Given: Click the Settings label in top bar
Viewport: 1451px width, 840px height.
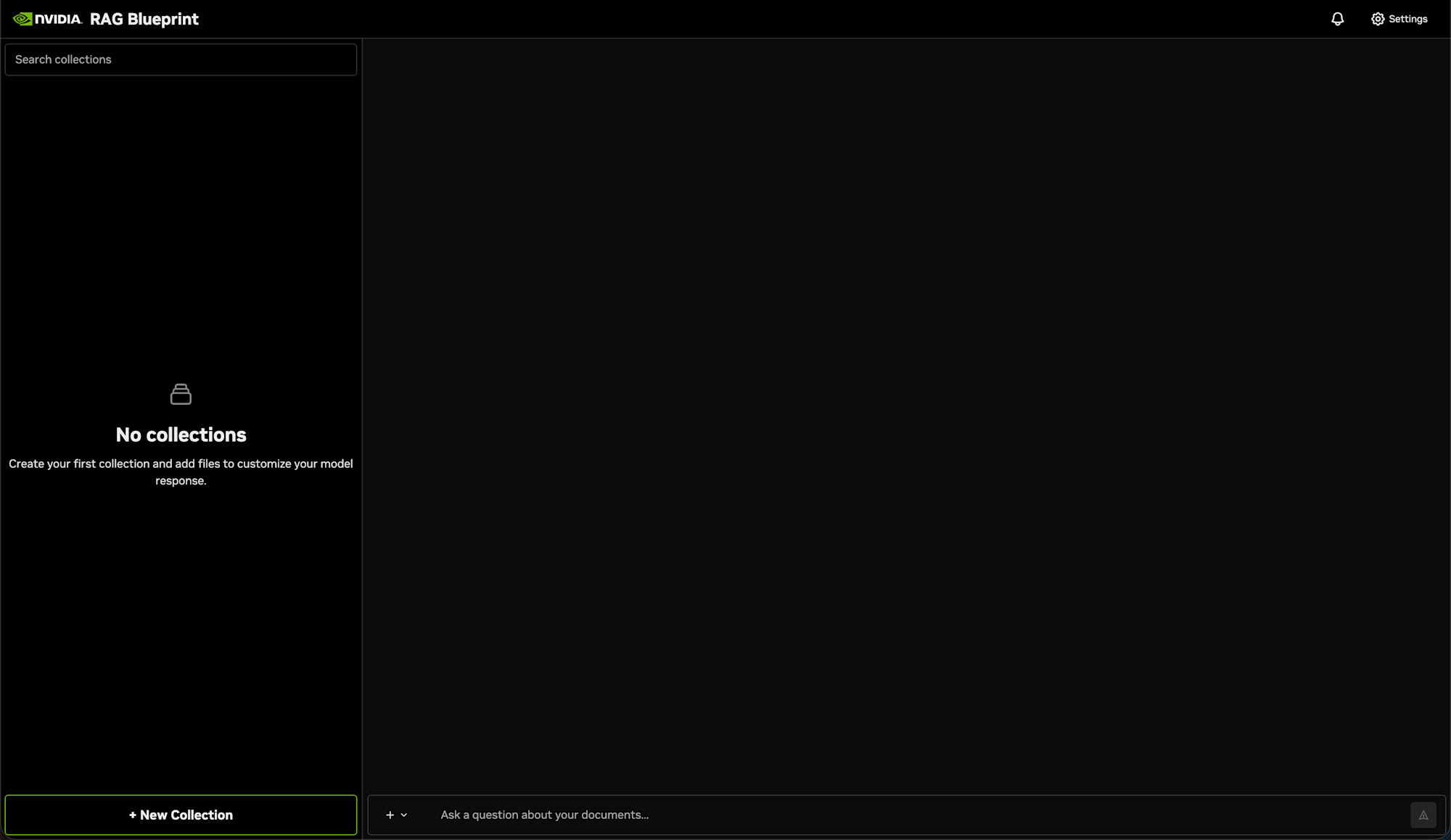Looking at the screenshot, I should [1407, 19].
